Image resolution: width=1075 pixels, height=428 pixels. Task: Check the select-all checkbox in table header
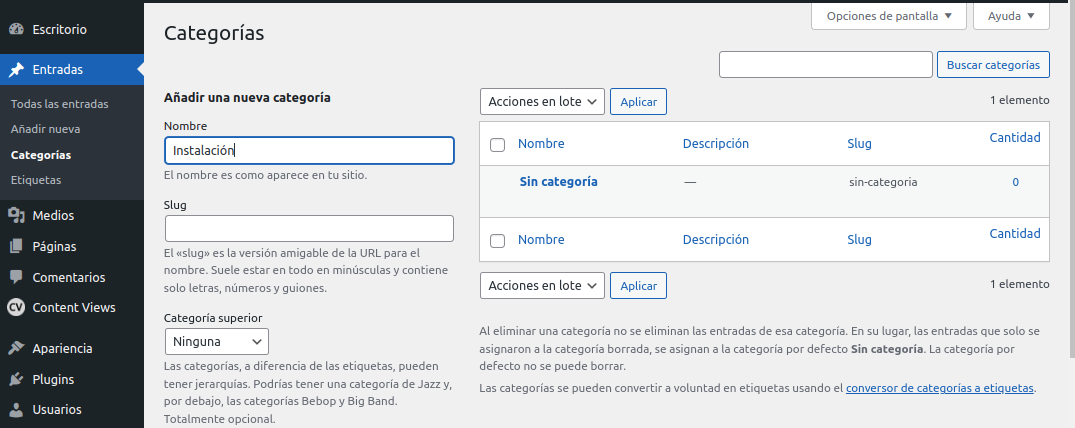tap(497, 145)
